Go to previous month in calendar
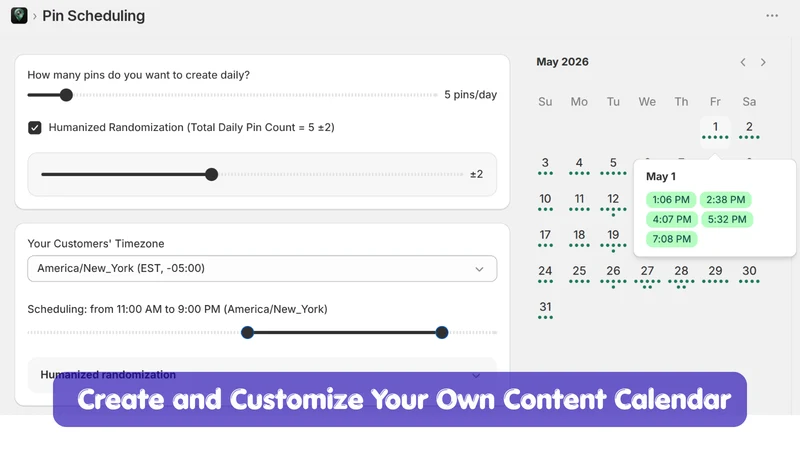This screenshot has width=800, height=450. pos(743,62)
